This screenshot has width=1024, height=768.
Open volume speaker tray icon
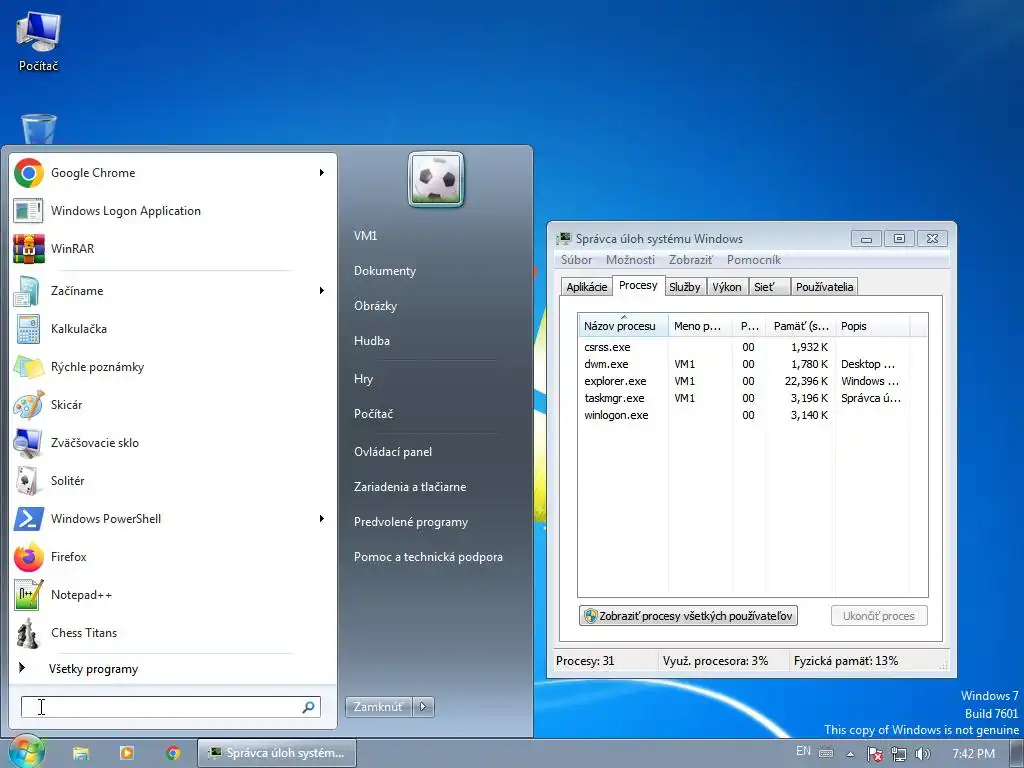pyautogui.click(x=922, y=754)
